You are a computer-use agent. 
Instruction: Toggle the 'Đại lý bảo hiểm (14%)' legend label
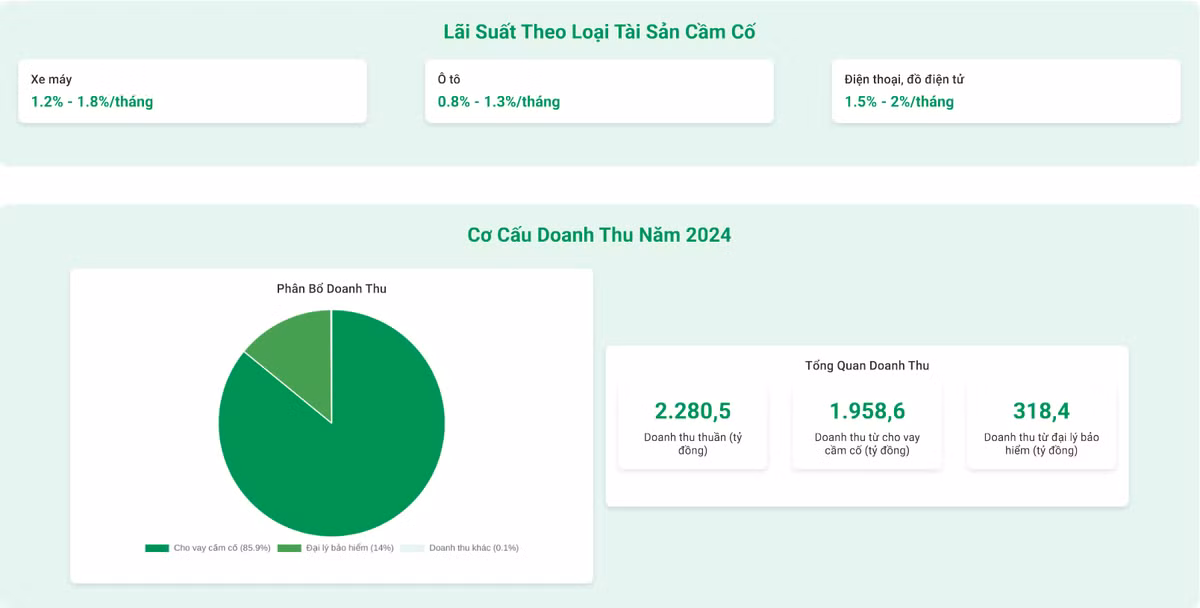click(349, 548)
